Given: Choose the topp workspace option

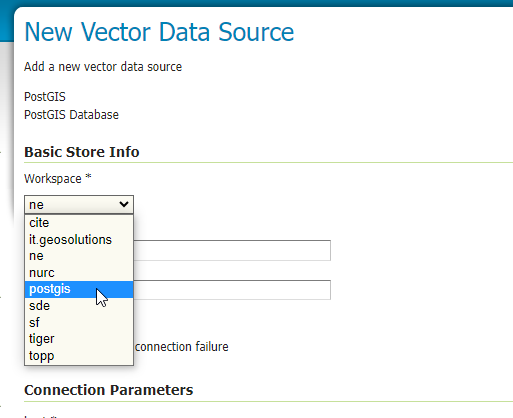Looking at the screenshot, I should tap(79, 356).
